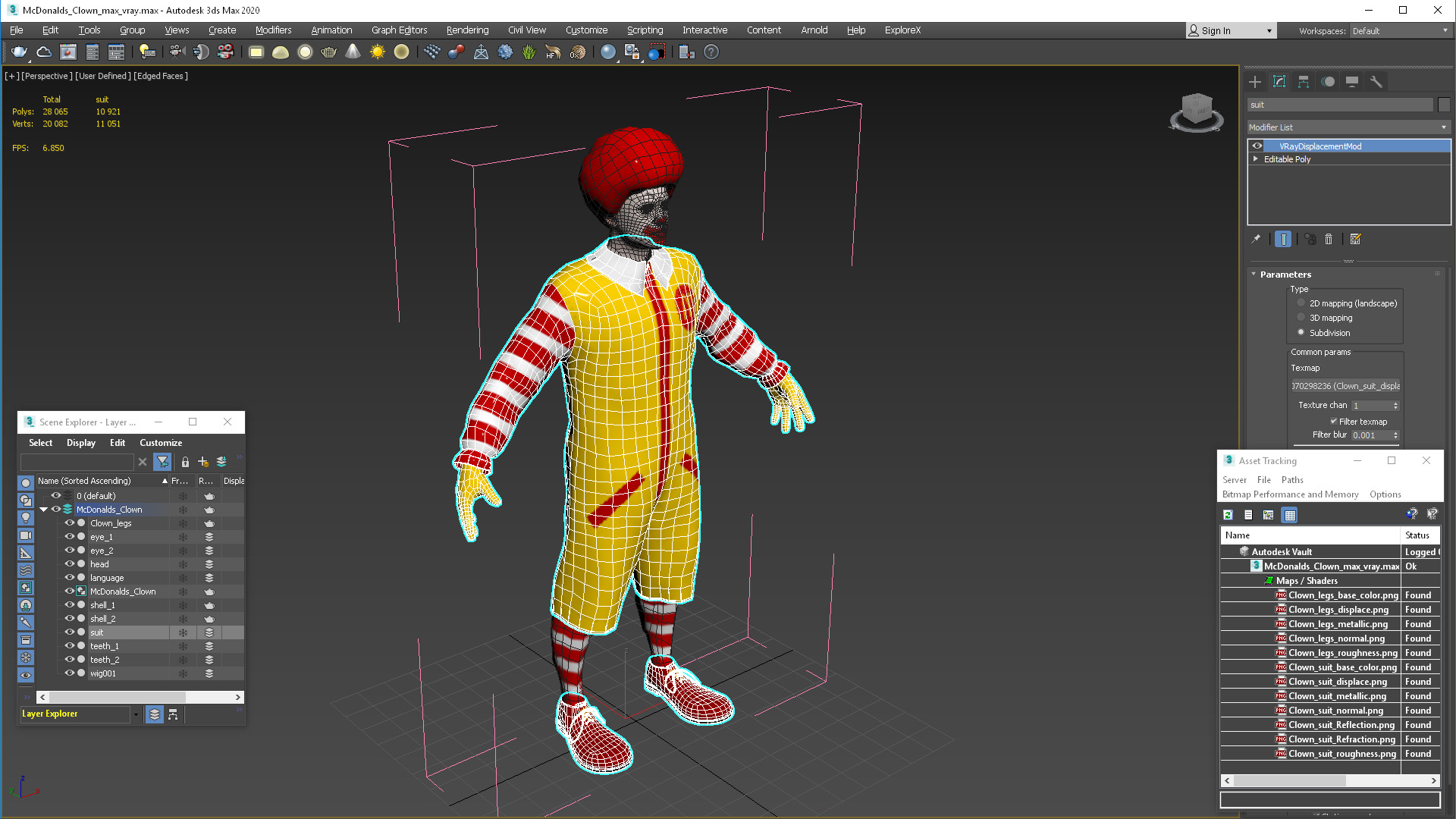Toggle Display Cameras filter in Scene Explorer
The width and height of the screenshot is (1456, 819).
[x=26, y=535]
